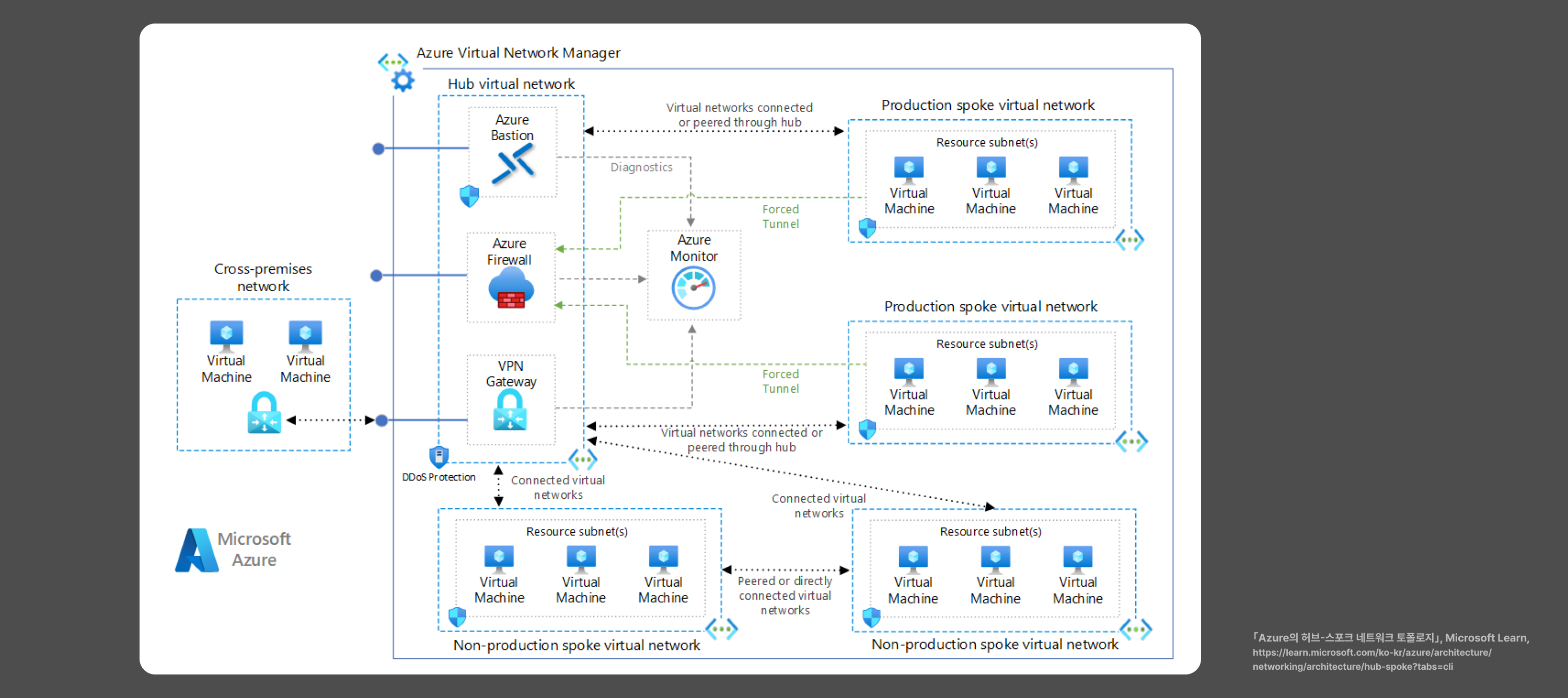Click first VM icon in left non-production spoke
This screenshot has width=1568, height=698.
click(499, 560)
